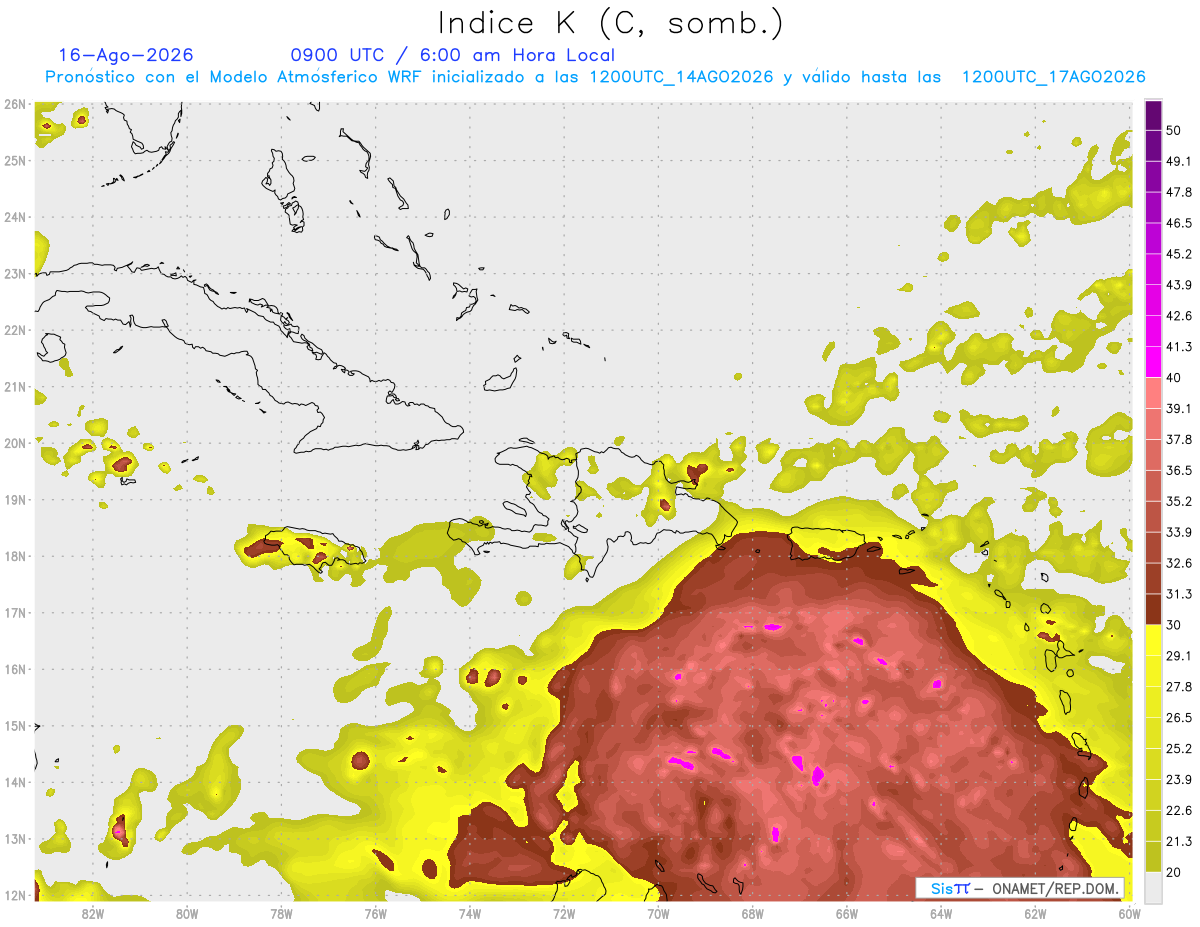Click the '82W' longitude label
This screenshot has width=1200, height=927.
point(92,913)
